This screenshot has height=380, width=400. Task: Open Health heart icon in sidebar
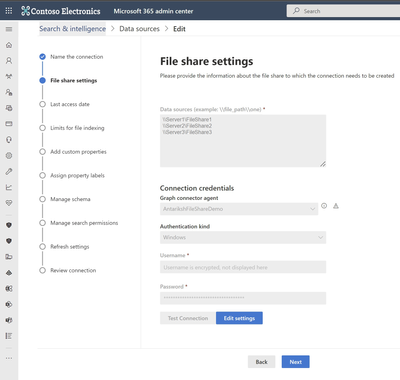coord(9,203)
